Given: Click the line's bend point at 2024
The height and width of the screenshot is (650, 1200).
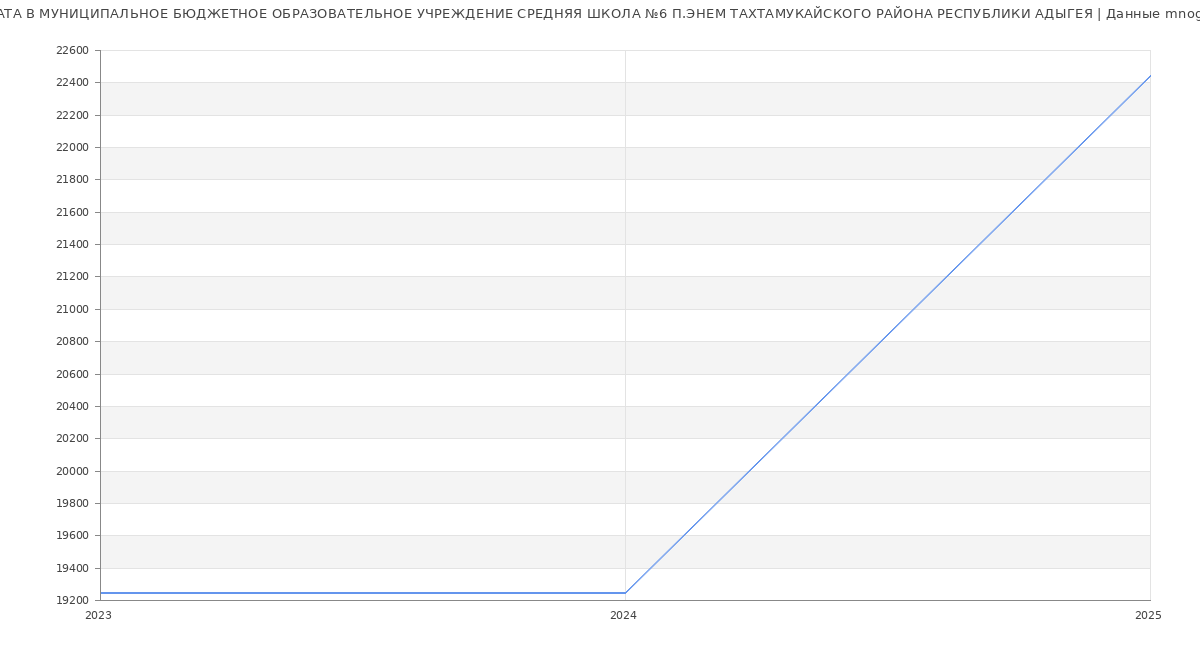Looking at the screenshot, I should pos(625,593).
